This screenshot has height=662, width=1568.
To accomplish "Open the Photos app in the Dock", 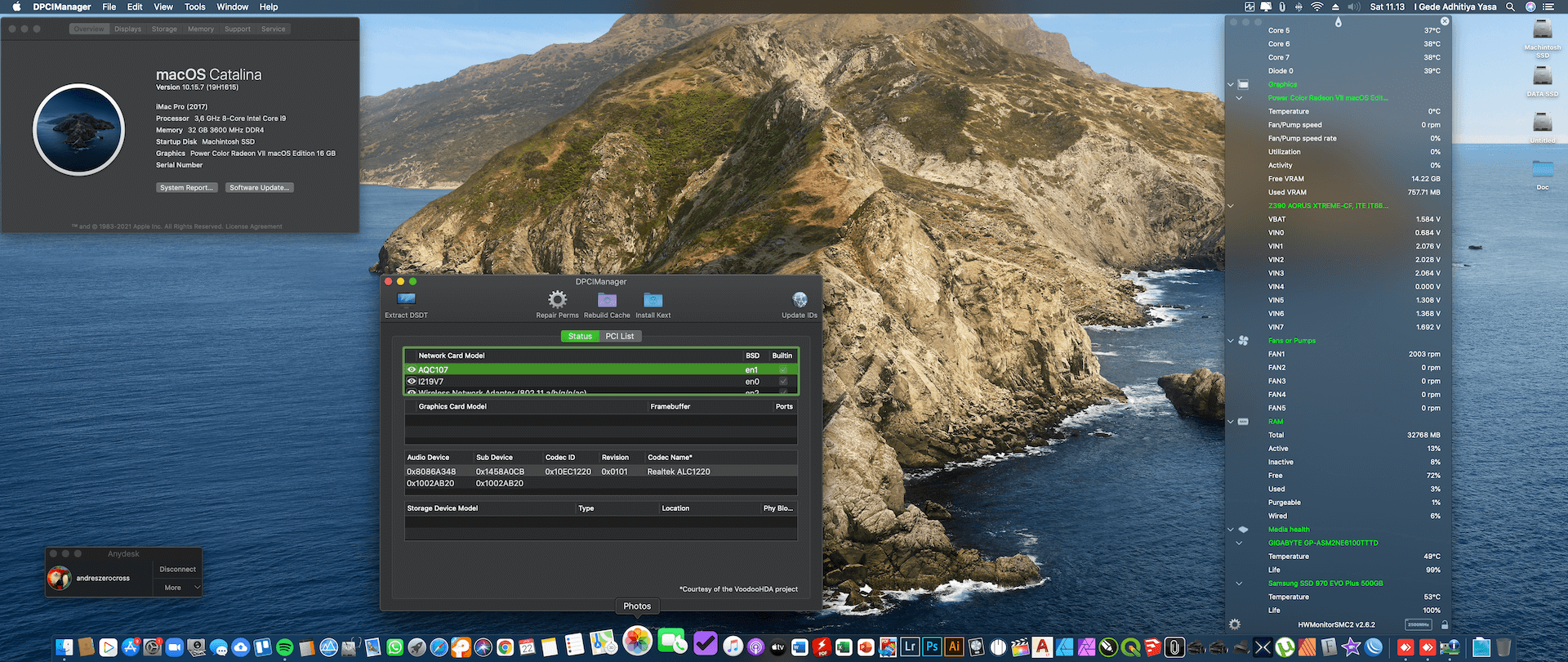I will pyautogui.click(x=637, y=642).
